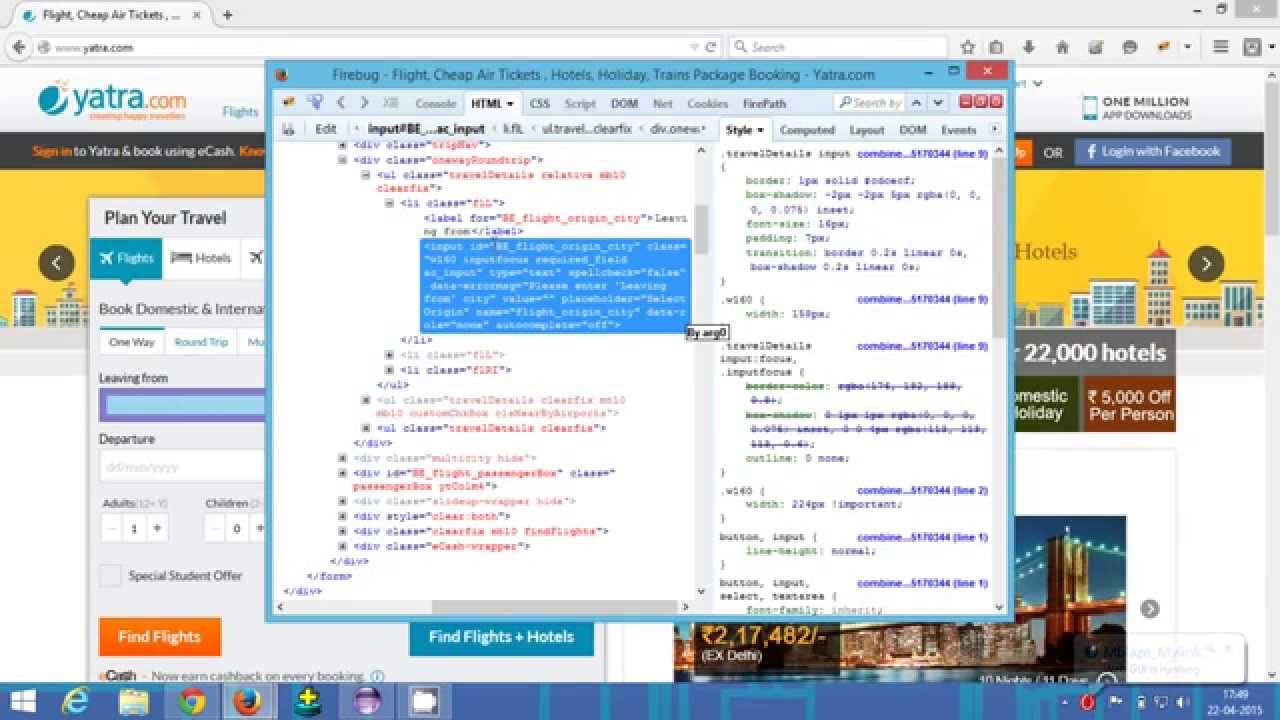Click the break-on-mutate icon beside Edit
This screenshot has height=720, width=1280.
point(288,129)
